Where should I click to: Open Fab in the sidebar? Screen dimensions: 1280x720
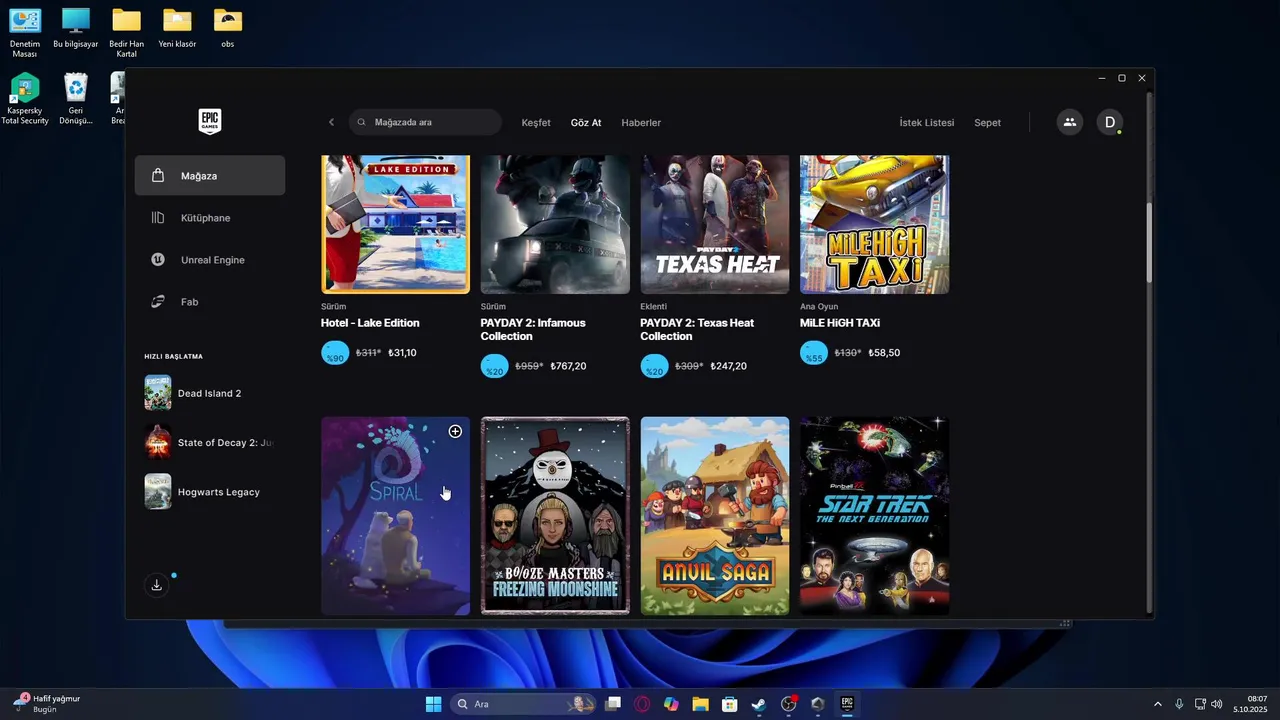(210, 301)
